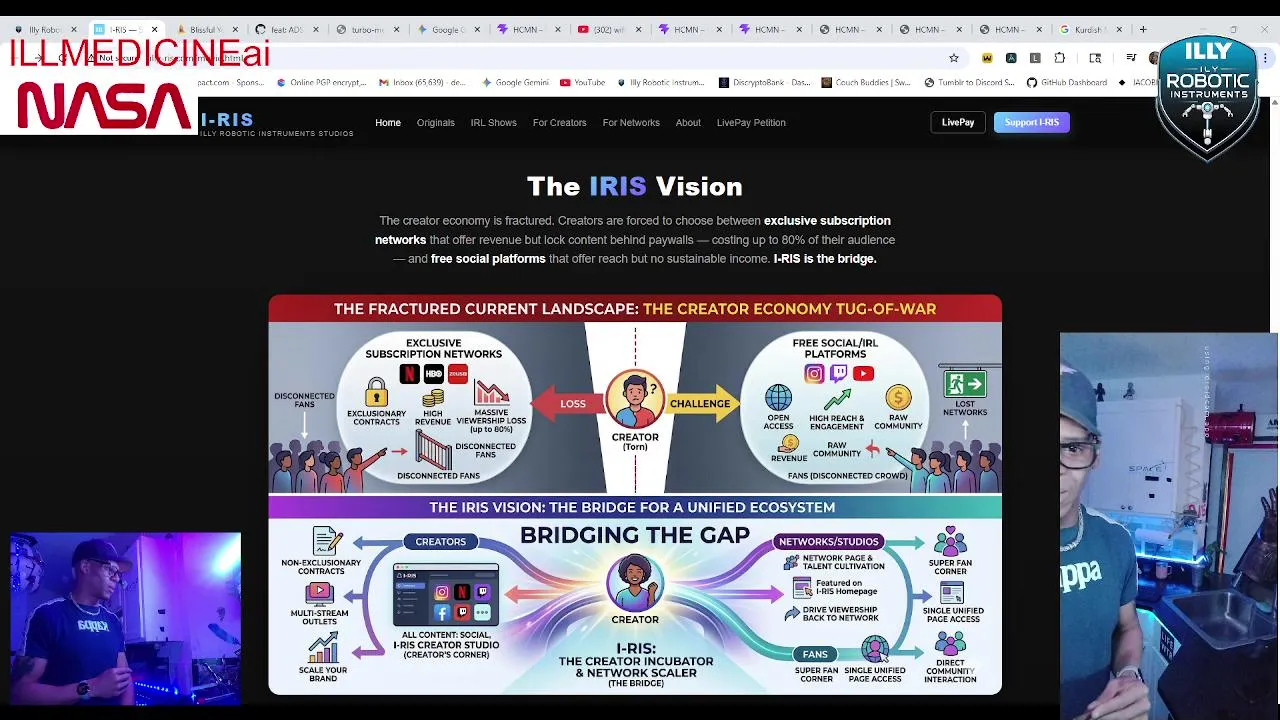Click the Illy Robotic Instruments shield badge

(1208, 97)
